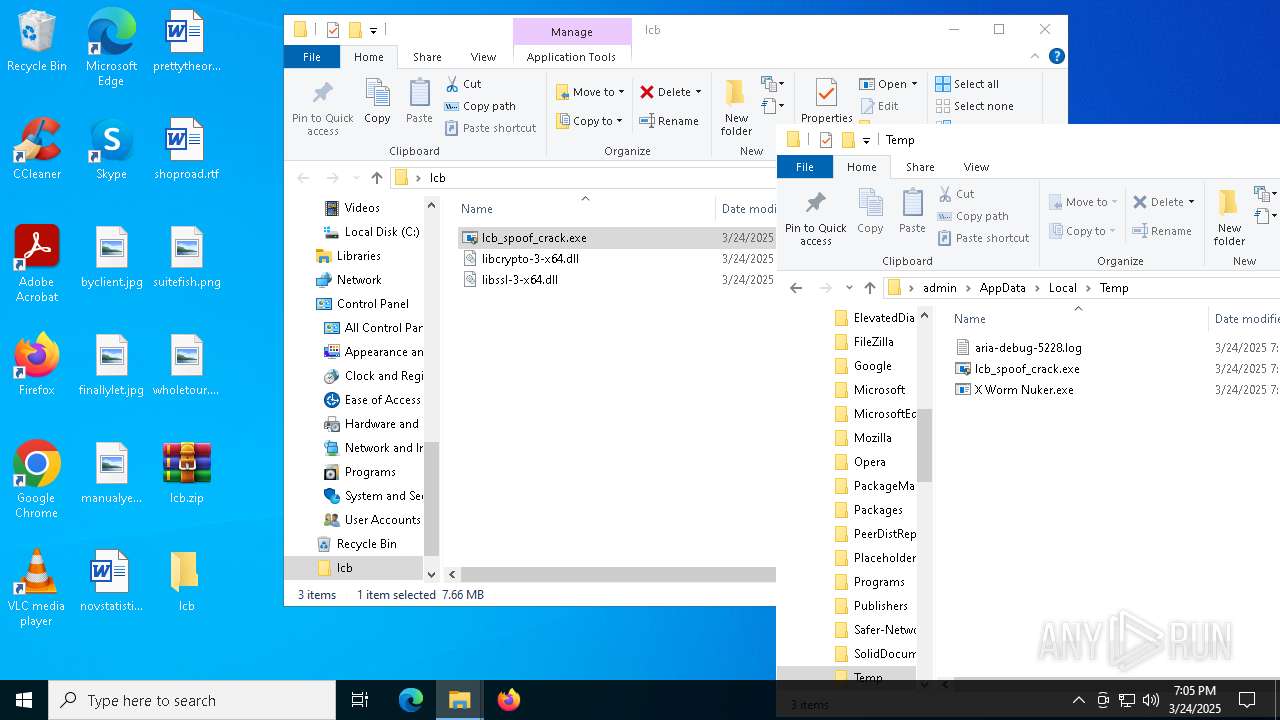
Task: Open Recycle Bin on desktop
Action: pyautogui.click(x=37, y=42)
